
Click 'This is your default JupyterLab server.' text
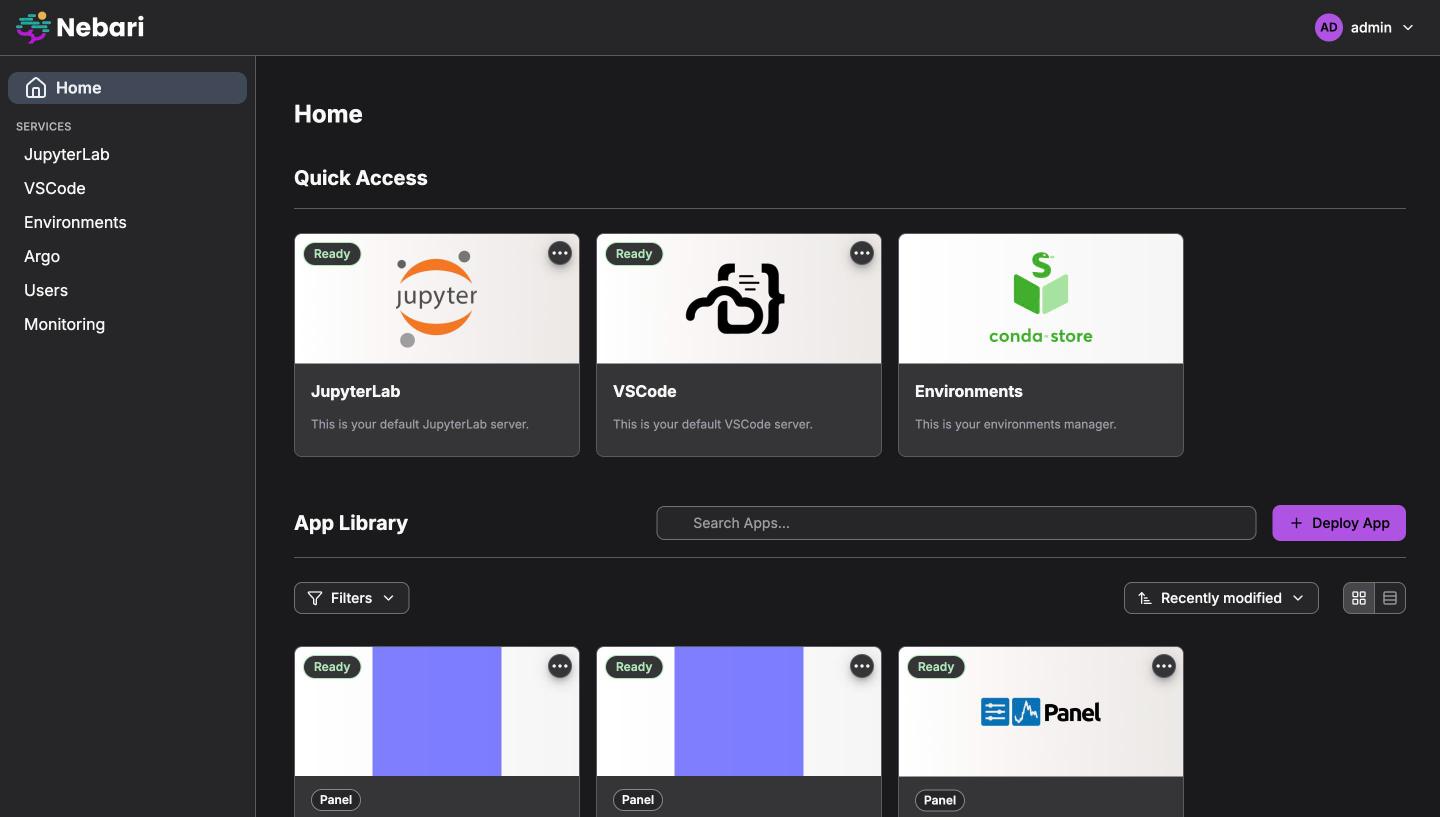point(420,424)
